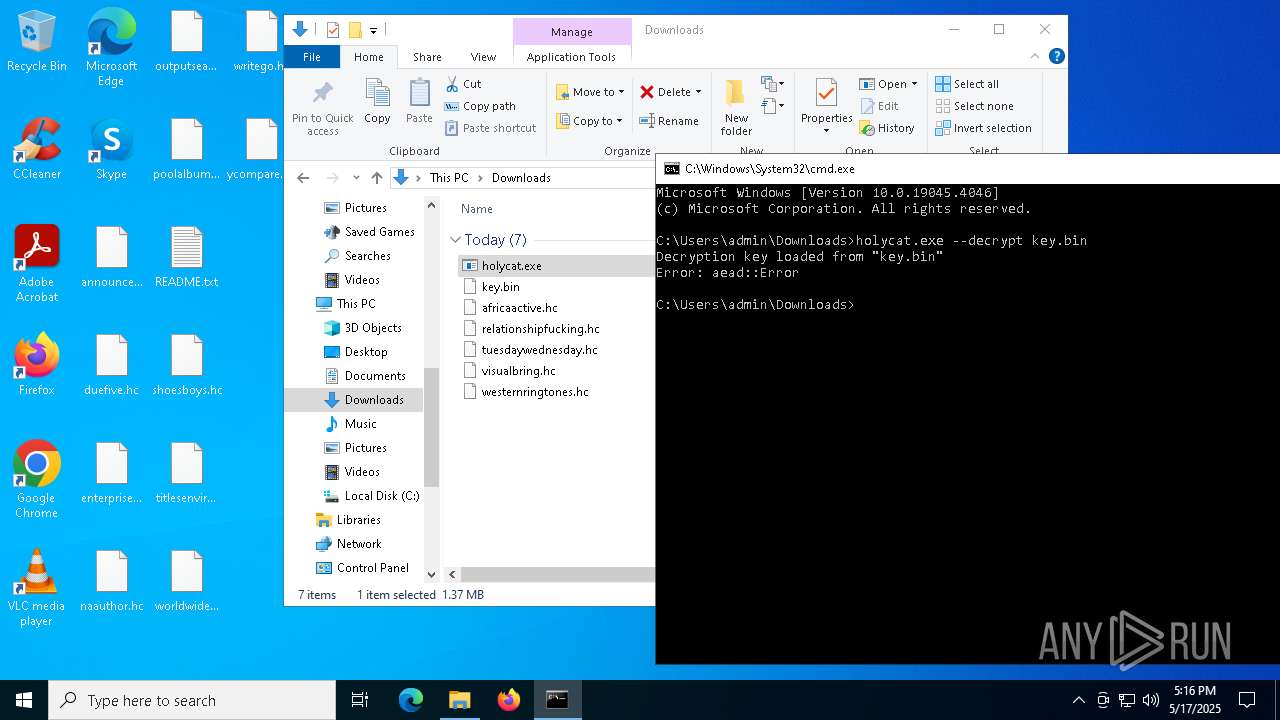Screen dimensions: 1280x720
Task: Open Application Tools ribbon tab
Action: coord(571,57)
